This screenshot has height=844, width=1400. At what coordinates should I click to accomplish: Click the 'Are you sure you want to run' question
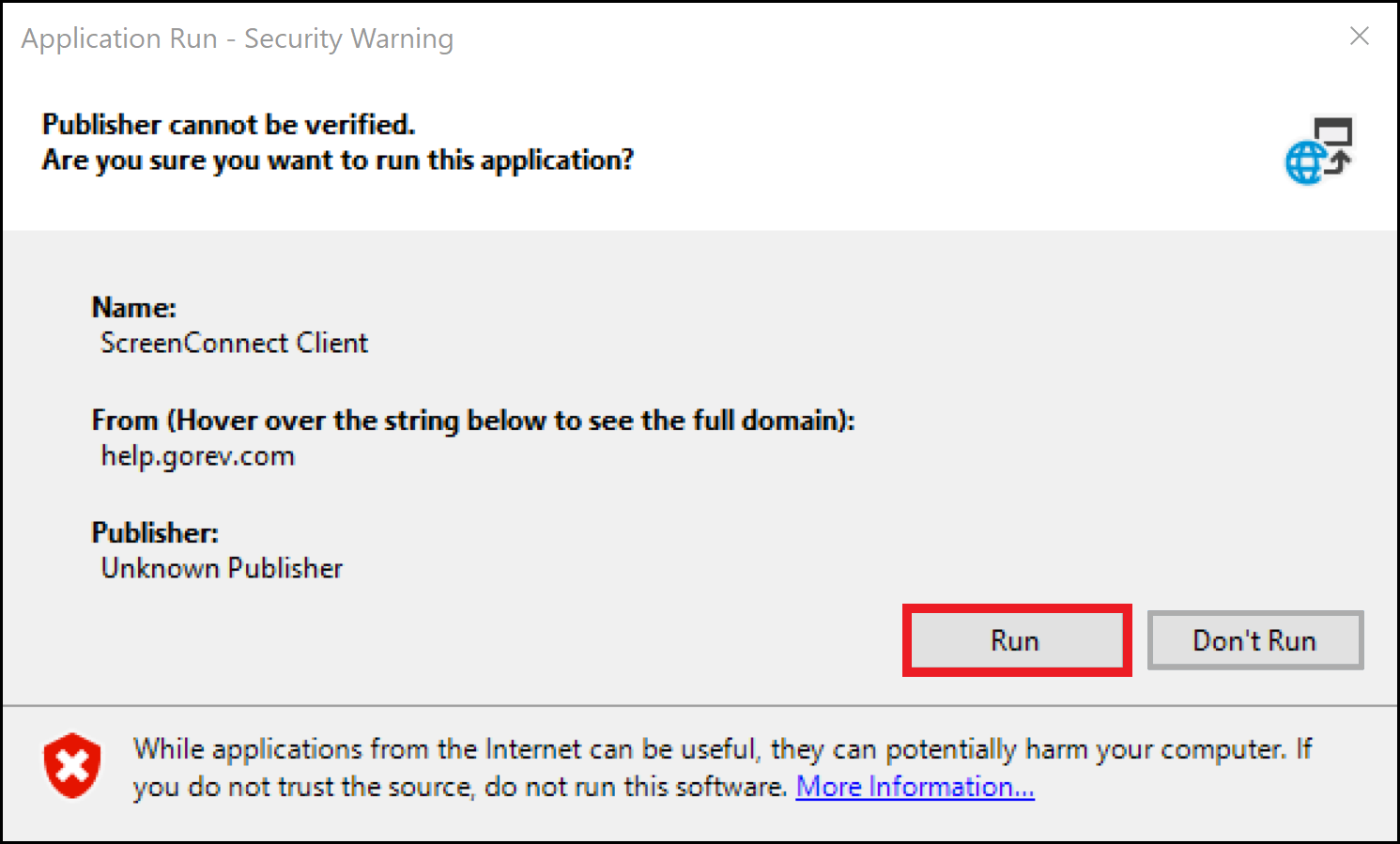pos(338,161)
